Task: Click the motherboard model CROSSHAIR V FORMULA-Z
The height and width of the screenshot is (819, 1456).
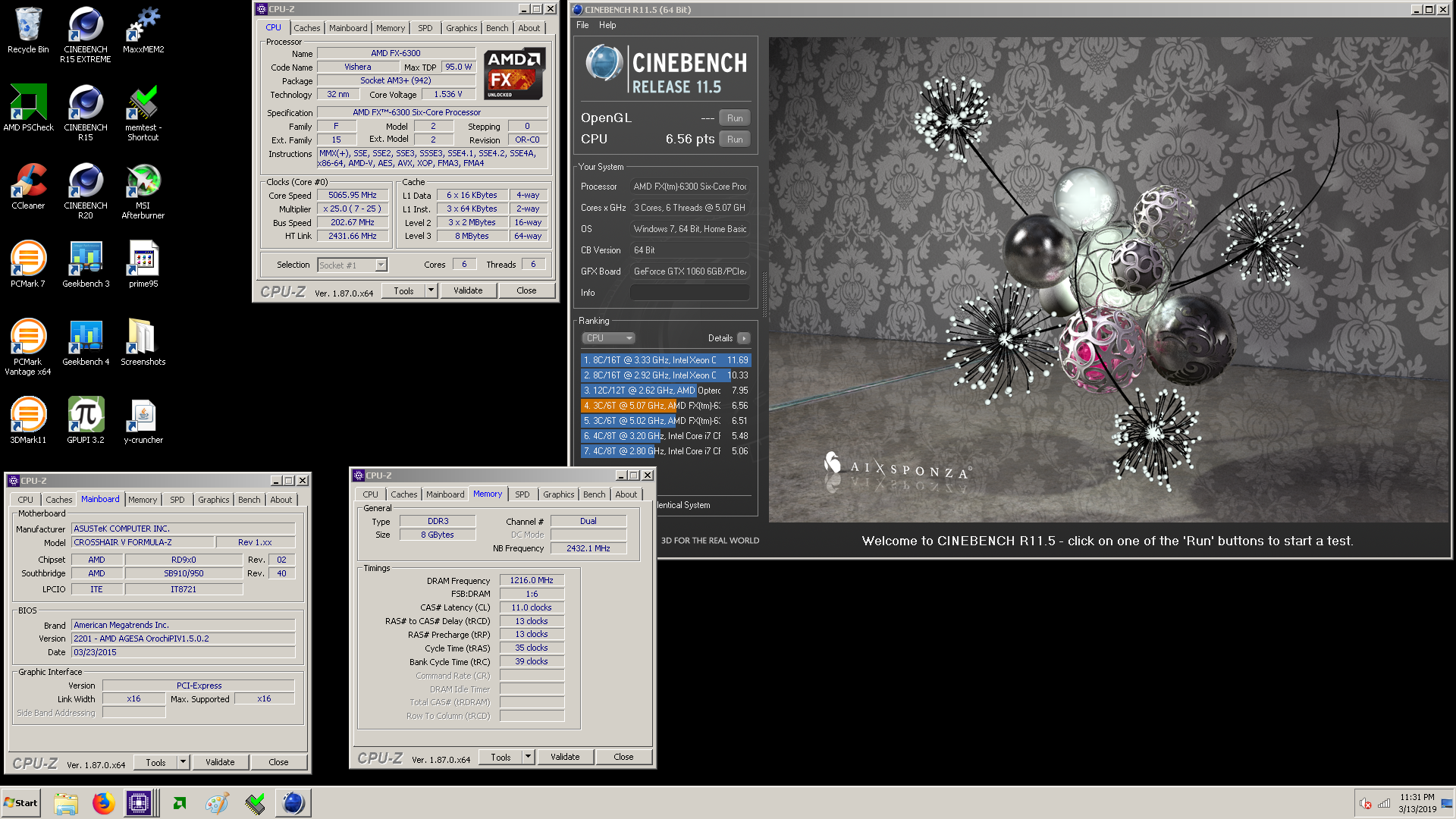Action: [x=143, y=543]
